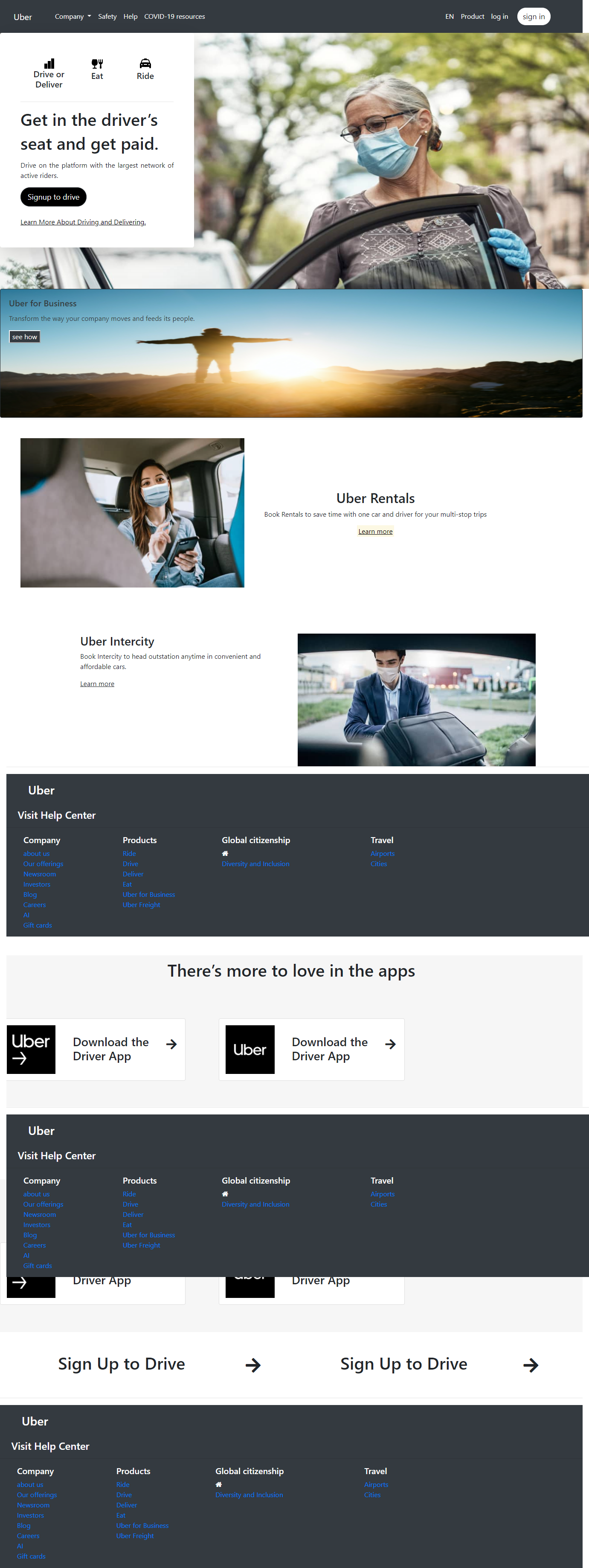
Task: Click the Signup to drive button
Action: pyautogui.click(x=54, y=197)
